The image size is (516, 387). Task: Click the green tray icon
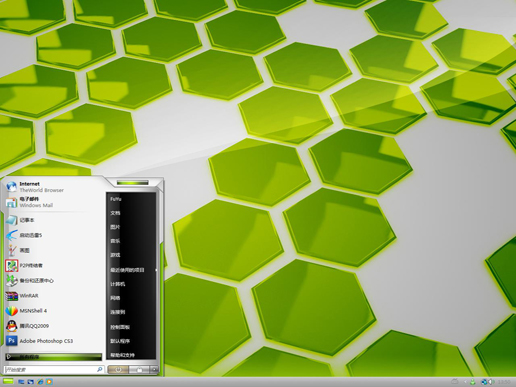(472, 382)
